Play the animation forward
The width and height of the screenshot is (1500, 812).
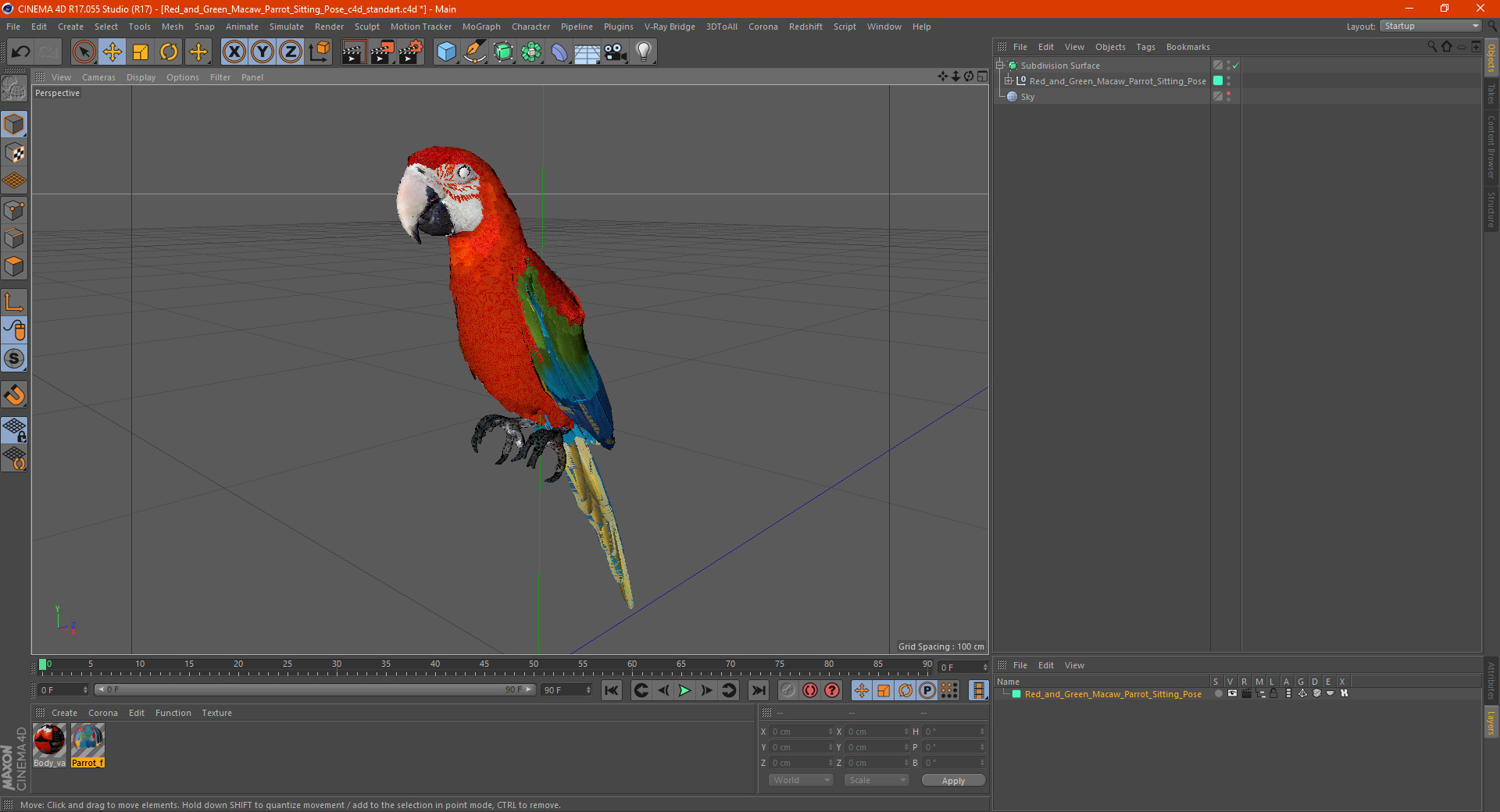point(684,690)
